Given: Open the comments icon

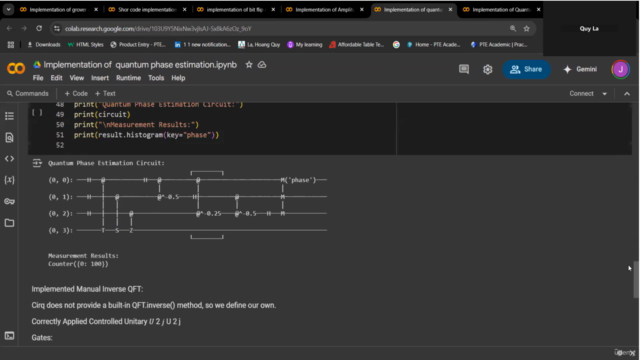Looking at the screenshot, I should tap(464, 69).
